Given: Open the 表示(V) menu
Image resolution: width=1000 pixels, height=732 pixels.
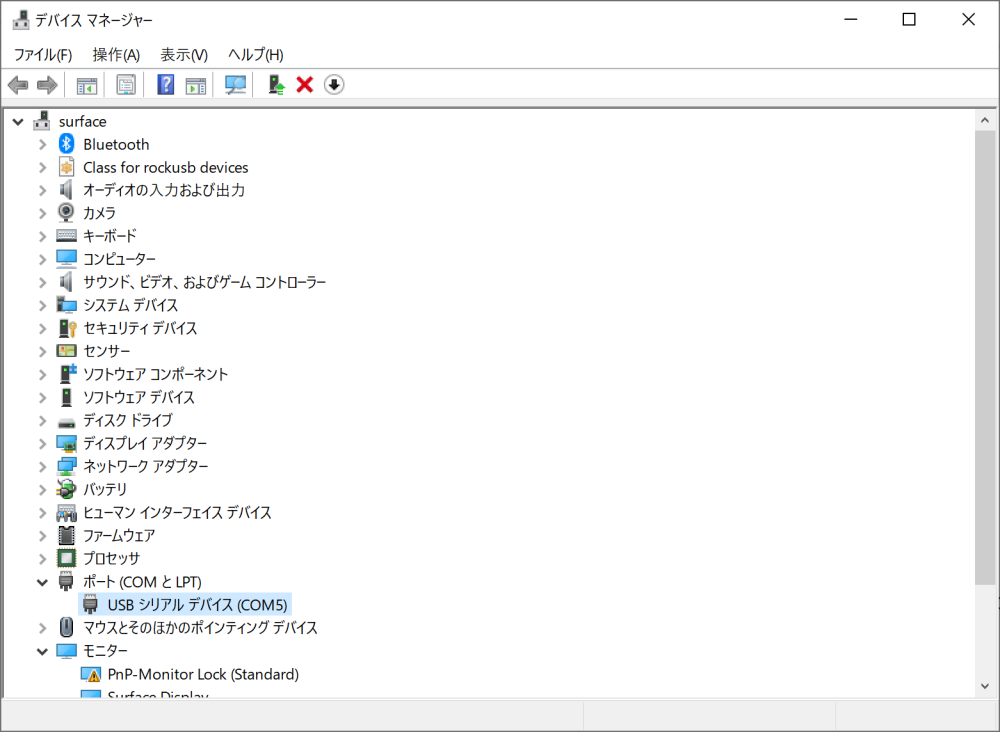Looking at the screenshot, I should pyautogui.click(x=182, y=55).
